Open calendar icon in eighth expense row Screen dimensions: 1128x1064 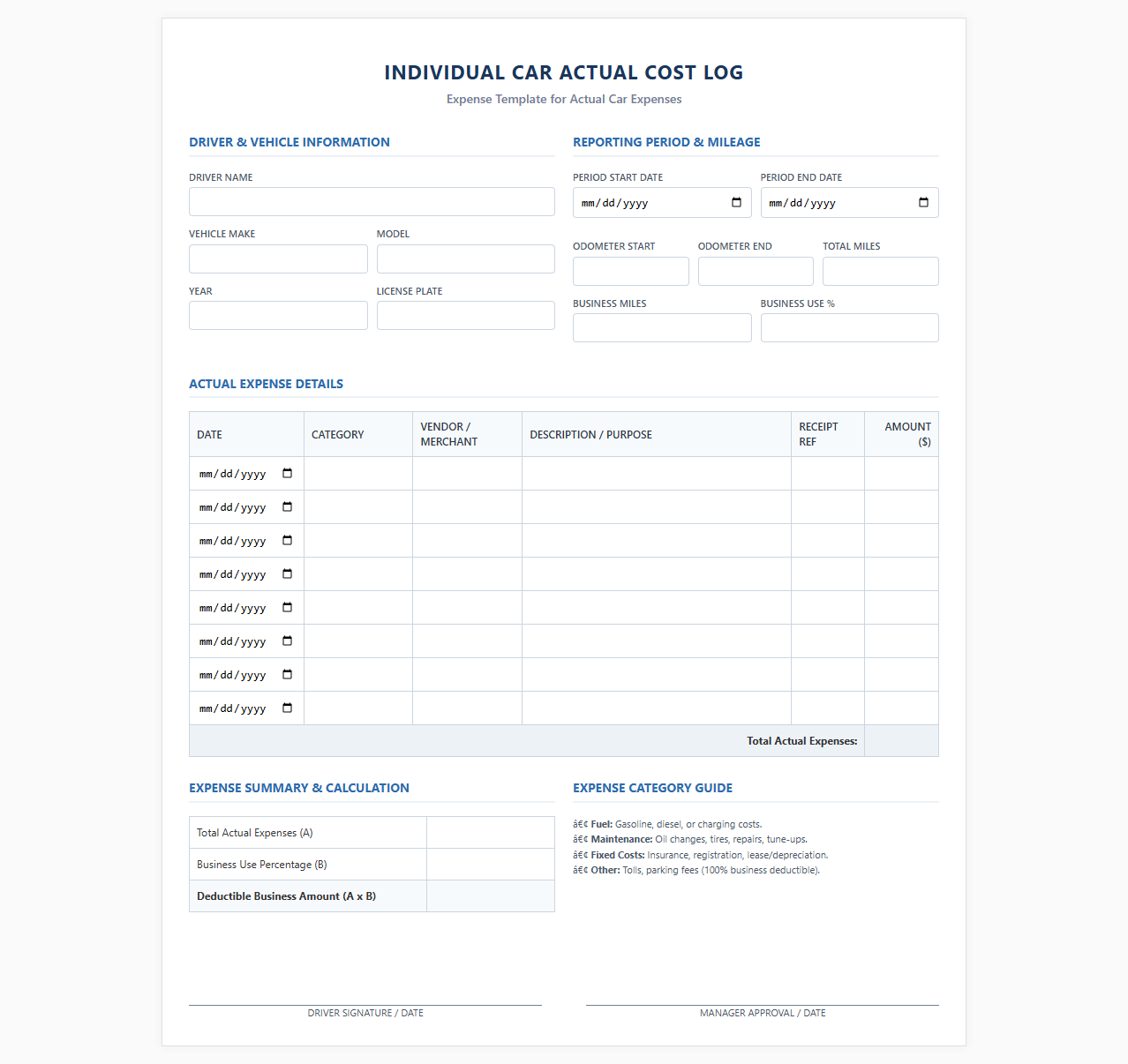[287, 708]
